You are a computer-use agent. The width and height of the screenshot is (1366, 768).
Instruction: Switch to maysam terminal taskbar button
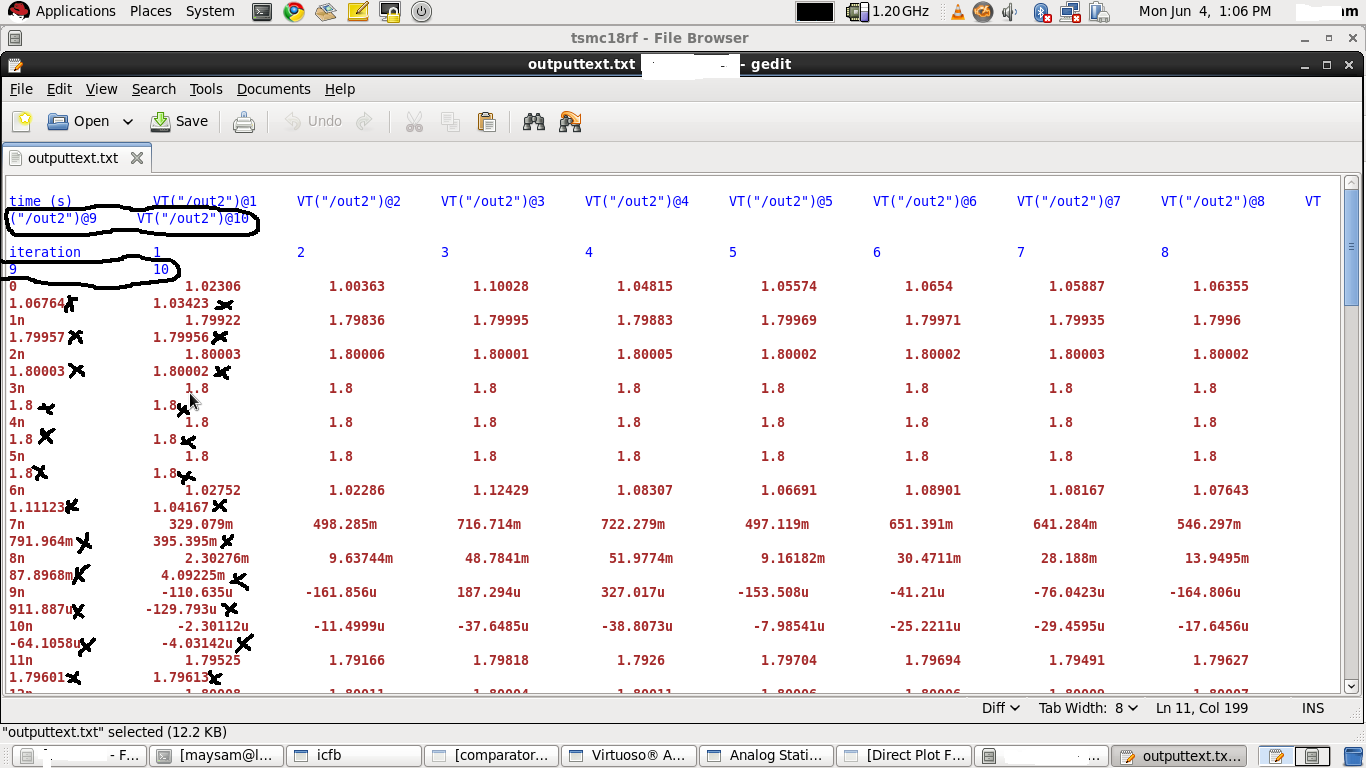coord(215,755)
